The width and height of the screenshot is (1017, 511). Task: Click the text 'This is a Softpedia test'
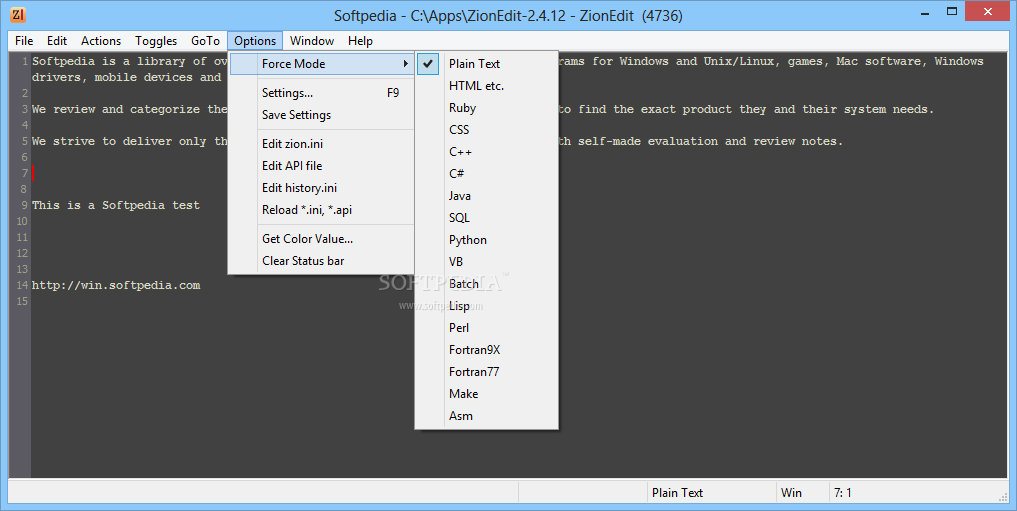point(116,205)
